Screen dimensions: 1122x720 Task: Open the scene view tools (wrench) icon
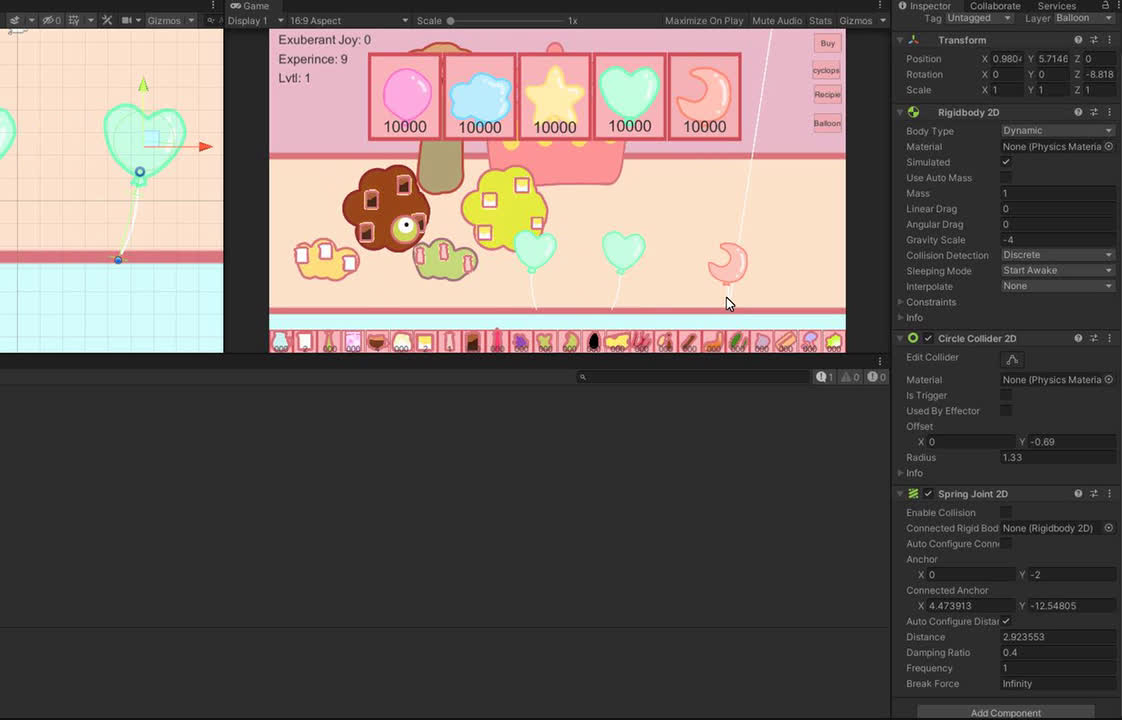click(107, 21)
